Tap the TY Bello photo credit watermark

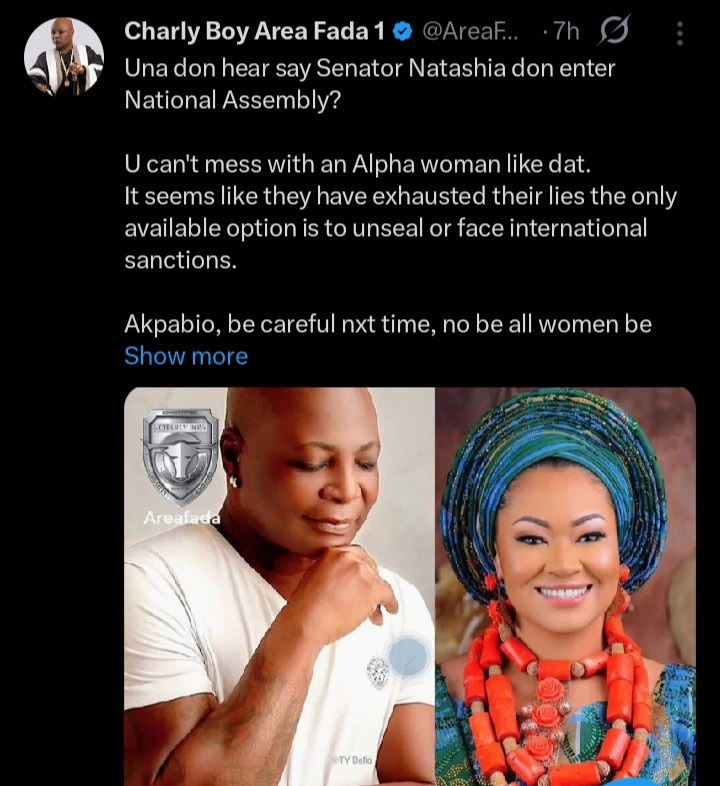[x=353, y=761]
